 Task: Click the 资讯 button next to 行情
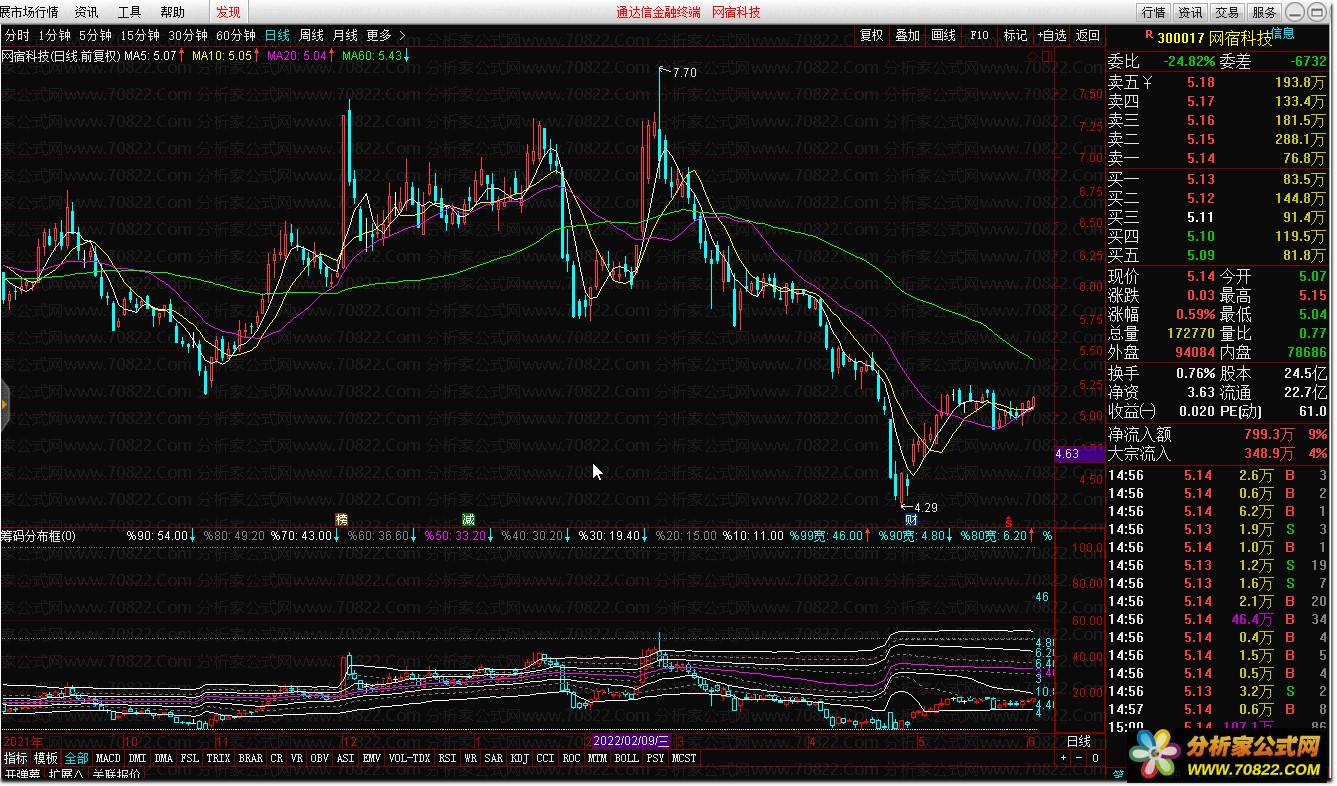pos(1190,12)
